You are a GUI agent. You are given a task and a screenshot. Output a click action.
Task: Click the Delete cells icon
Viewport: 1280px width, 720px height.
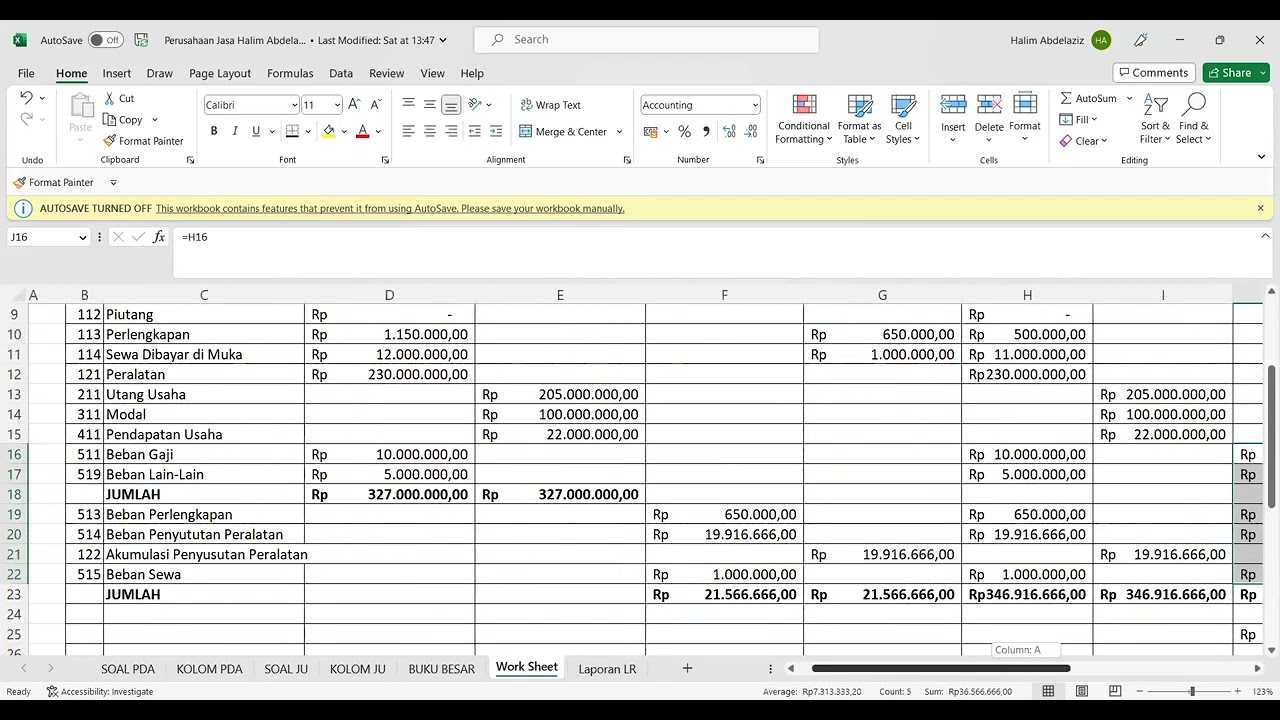[x=989, y=104]
